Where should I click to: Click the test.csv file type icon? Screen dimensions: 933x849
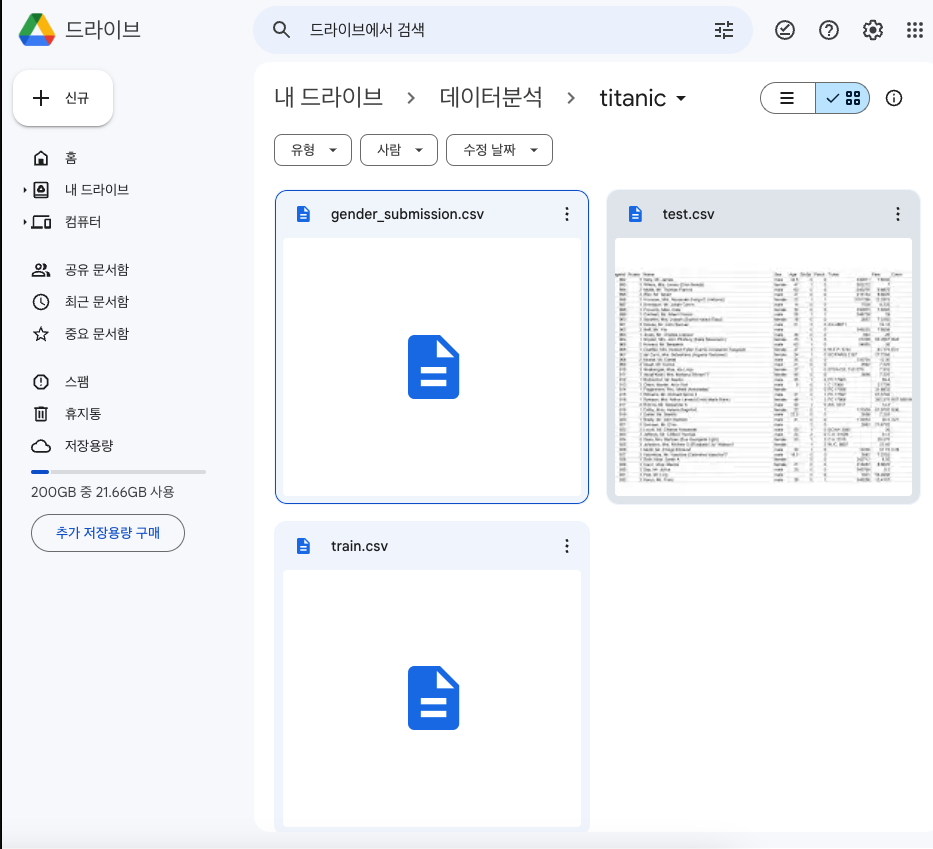(x=635, y=214)
